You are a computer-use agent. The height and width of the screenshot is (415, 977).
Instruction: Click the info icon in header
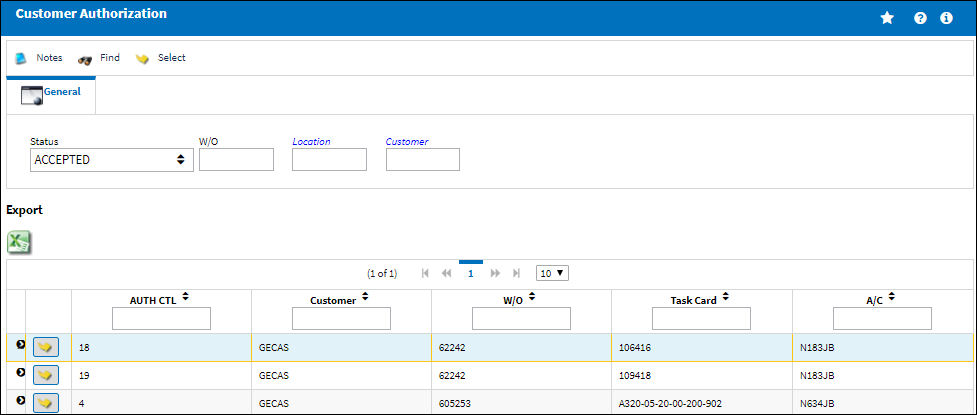point(946,18)
